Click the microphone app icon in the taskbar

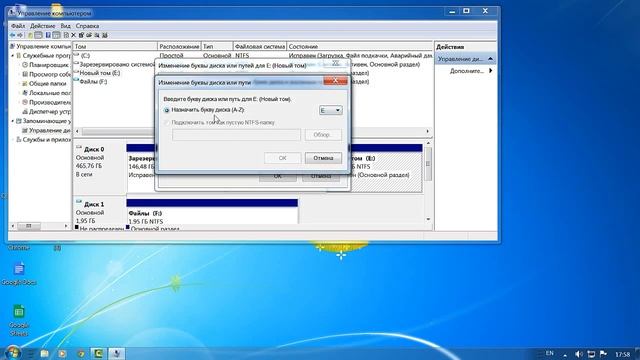pyautogui.click(x=116, y=353)
